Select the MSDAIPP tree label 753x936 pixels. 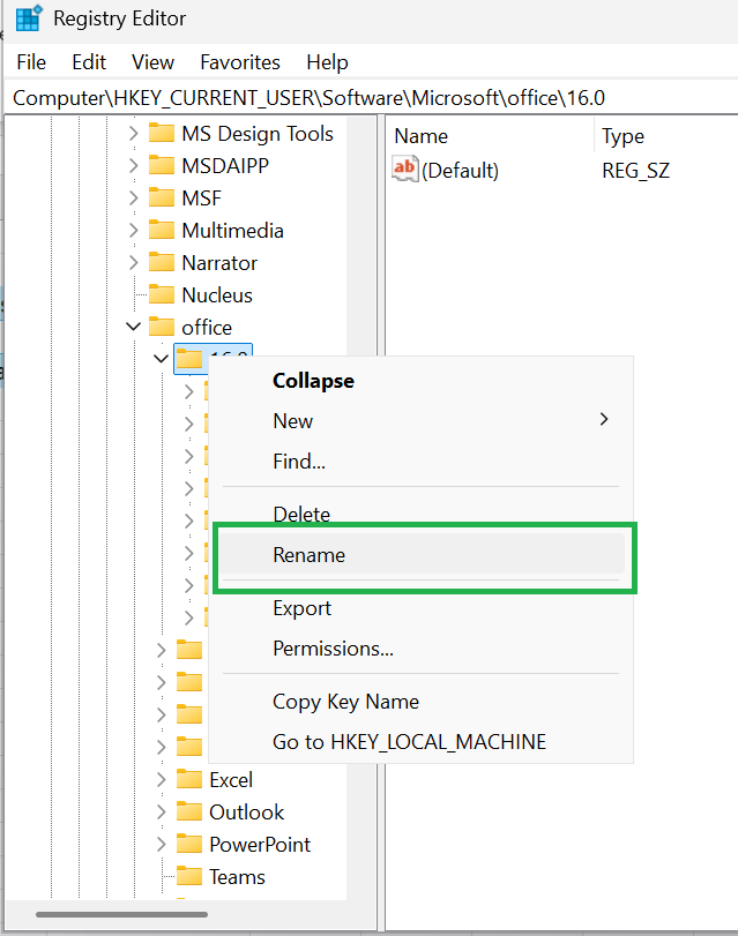225,165
